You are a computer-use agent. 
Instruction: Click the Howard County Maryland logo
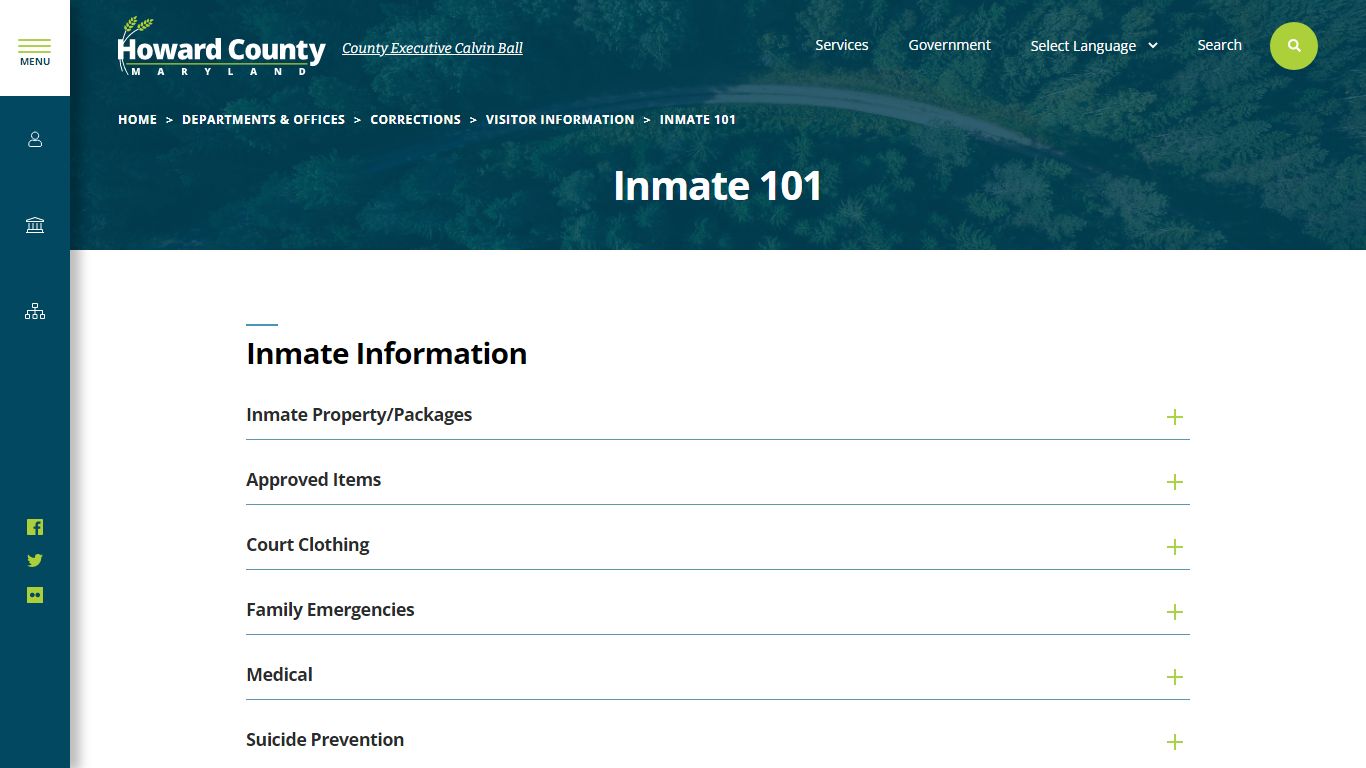coord(221,47)
